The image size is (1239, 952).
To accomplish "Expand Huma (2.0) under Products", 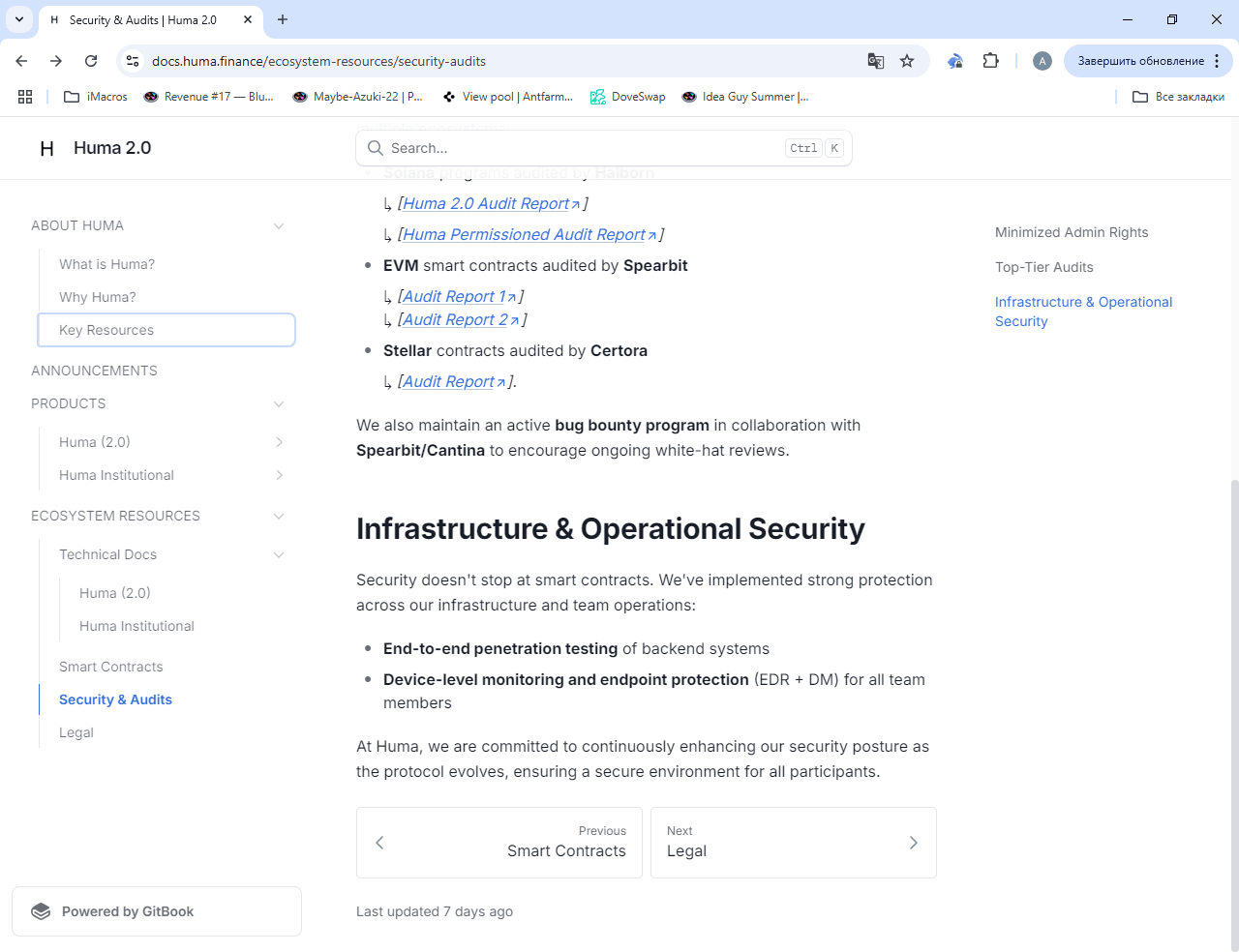I will tap(279, 442).
